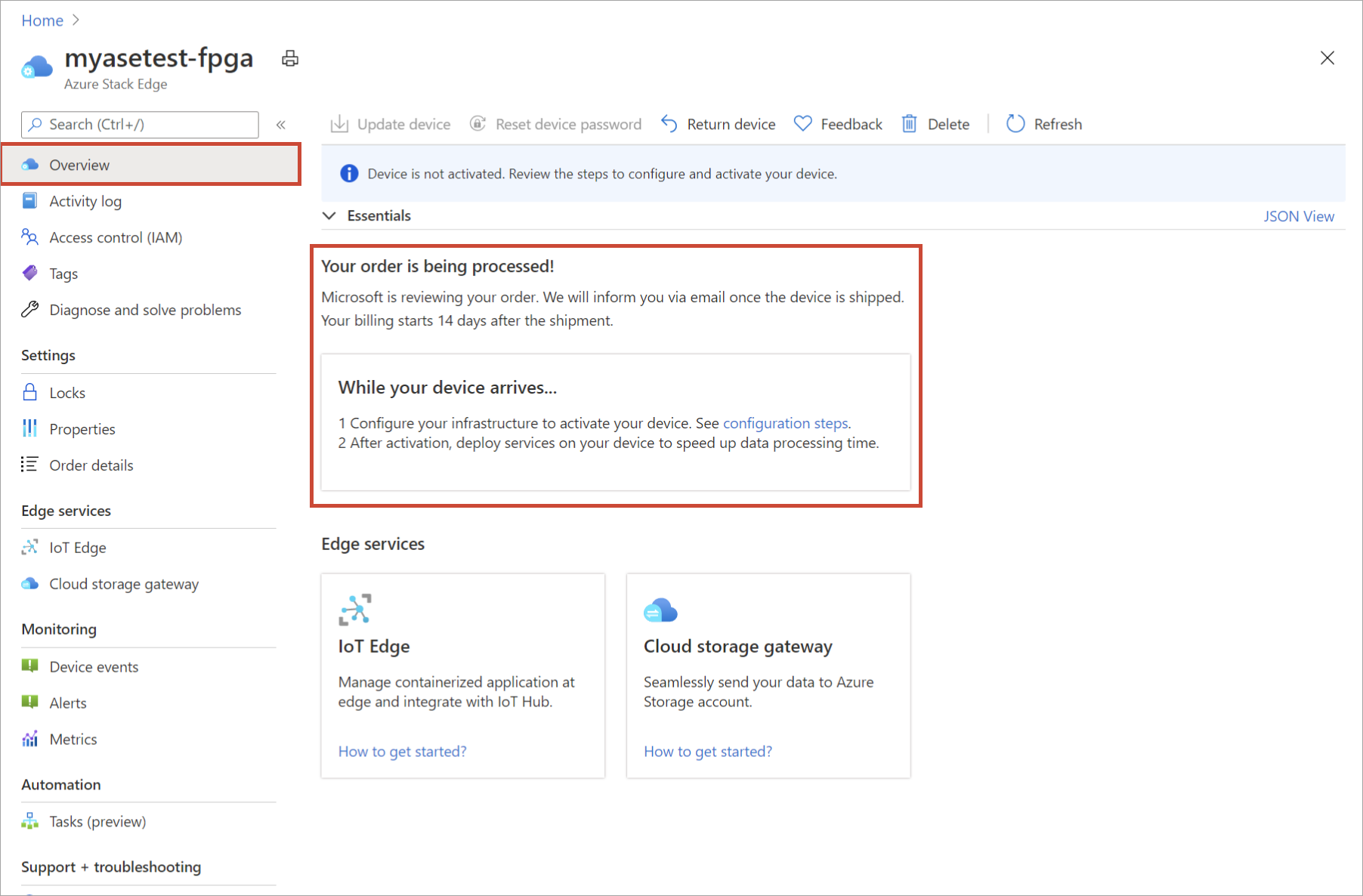This screenshot has height=896, width=1363.
Task: Click the print icon beside myasetest-fpga
Action: click(290, 59)
